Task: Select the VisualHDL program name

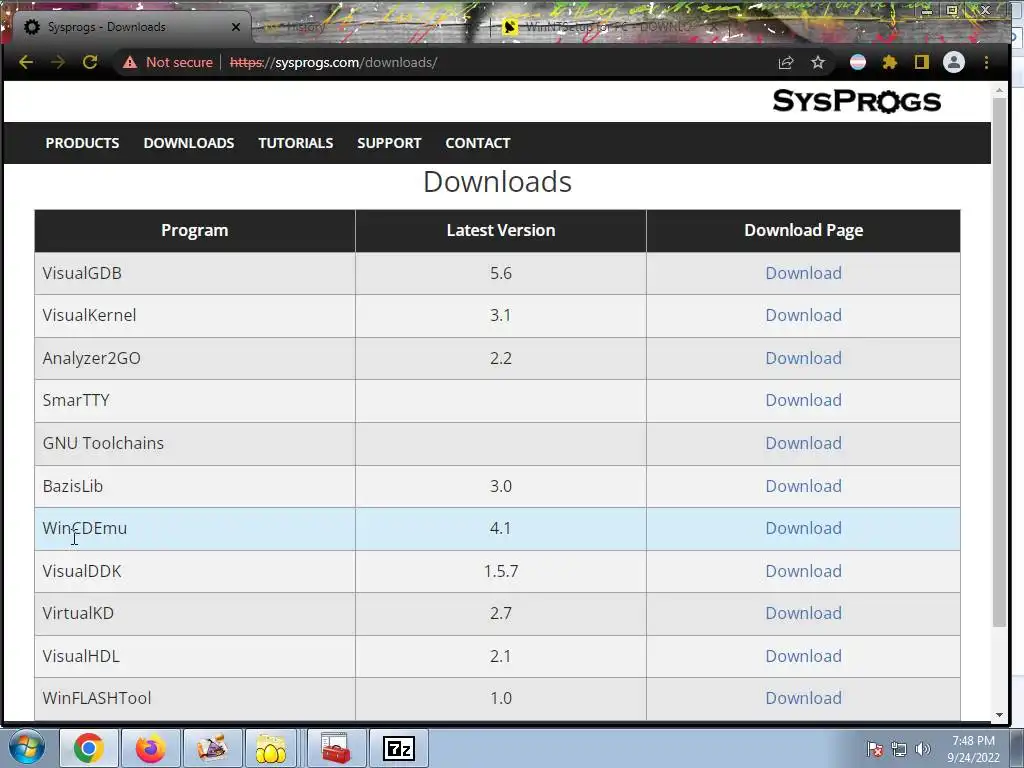Action: 81,656
